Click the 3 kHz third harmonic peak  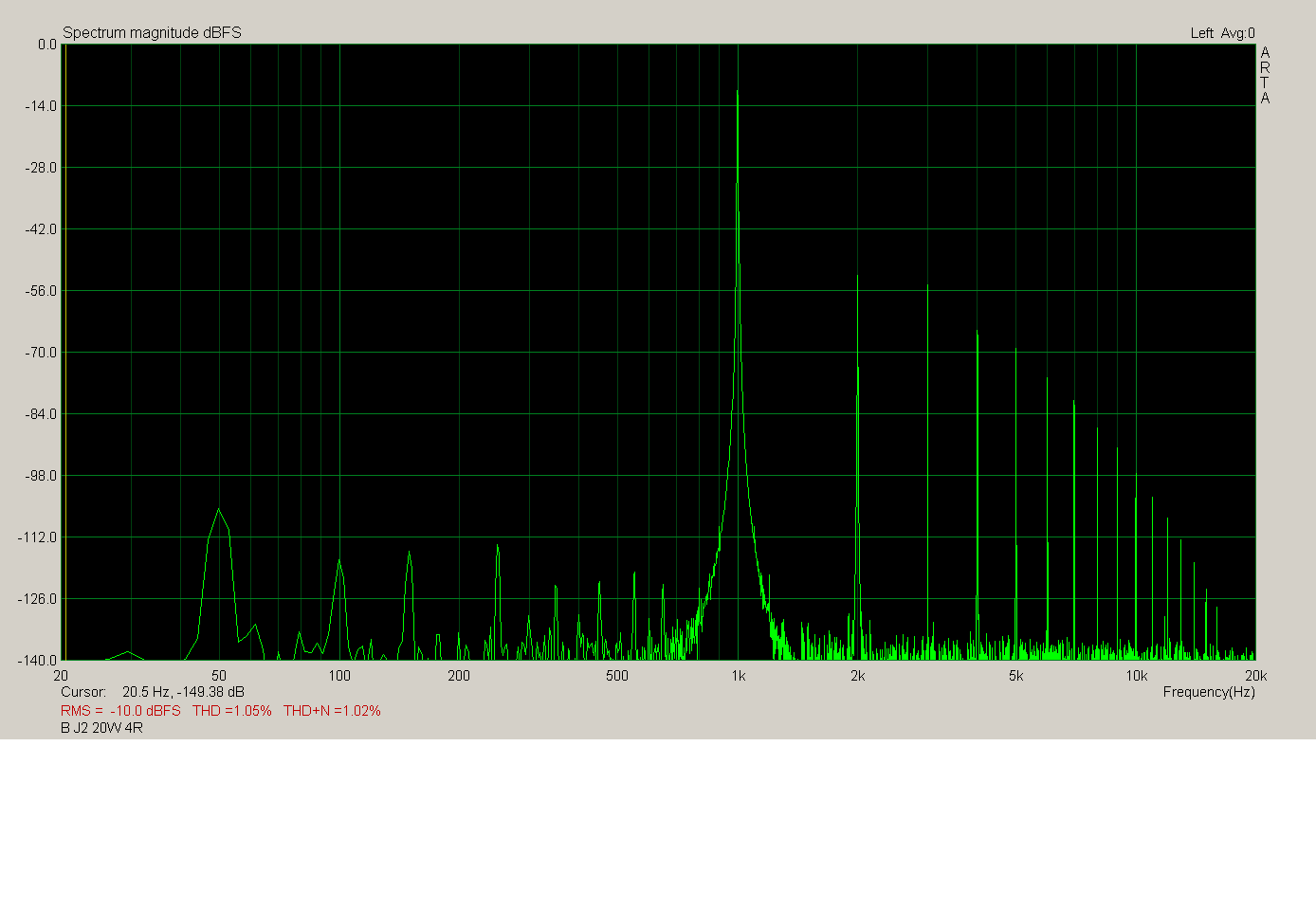coord(927,285)
